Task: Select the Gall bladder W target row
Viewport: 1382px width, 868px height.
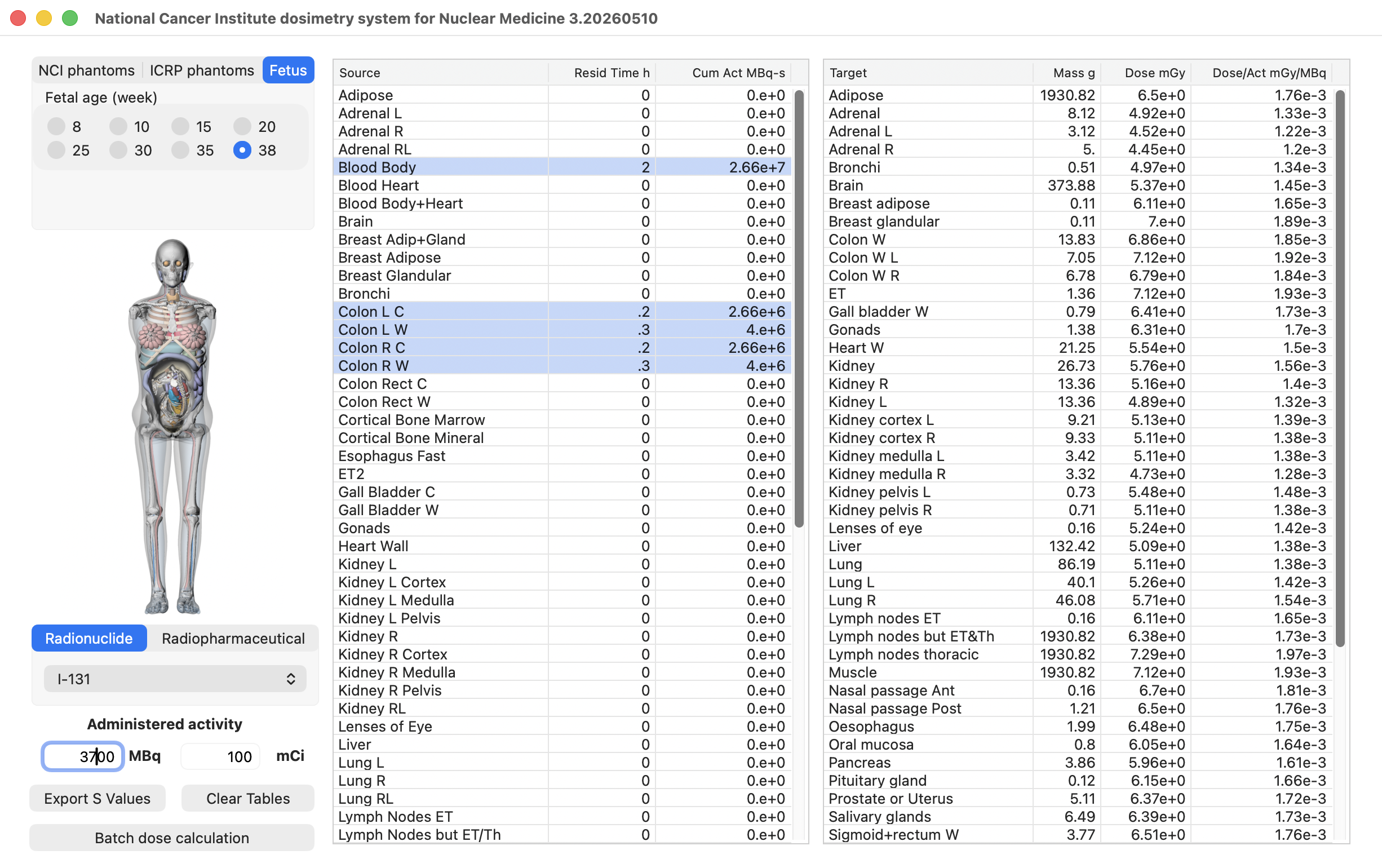Action: click(x=1078, y=312)
